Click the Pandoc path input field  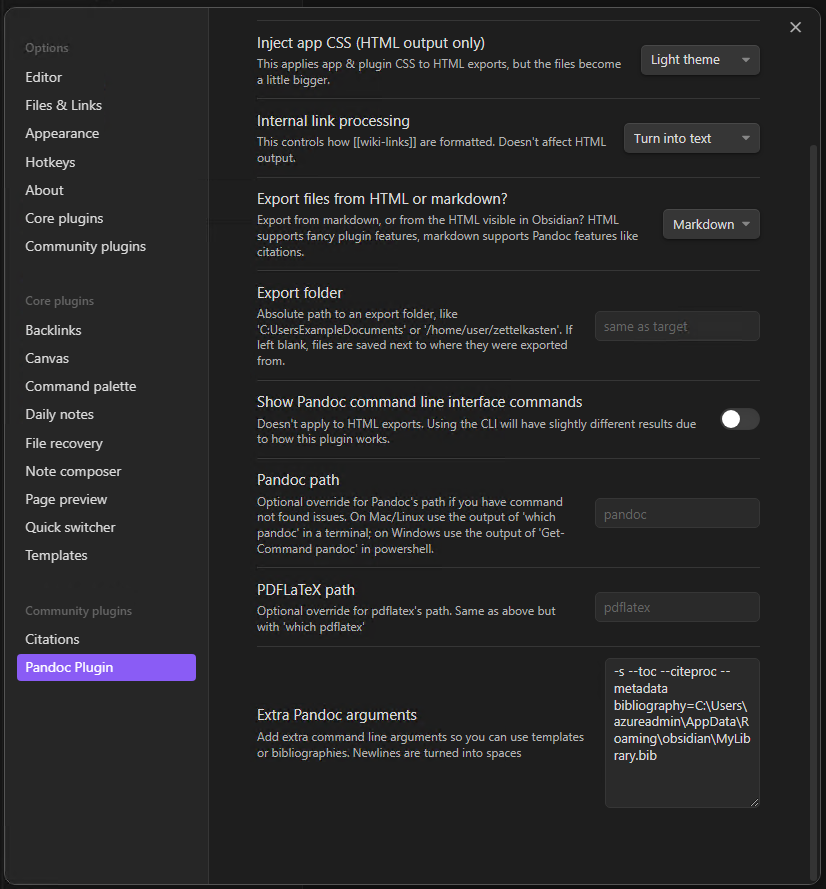[x=677, y=514]
